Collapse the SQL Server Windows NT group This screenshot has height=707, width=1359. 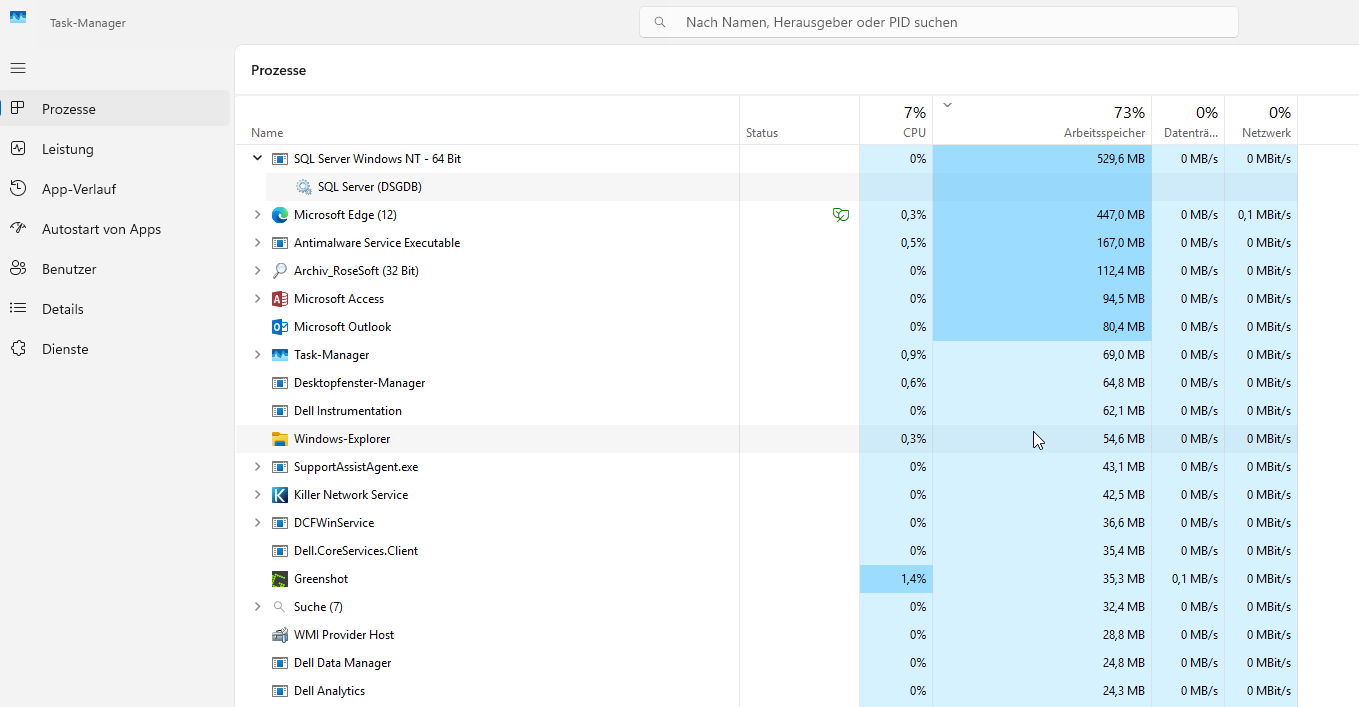coord(257,159)
